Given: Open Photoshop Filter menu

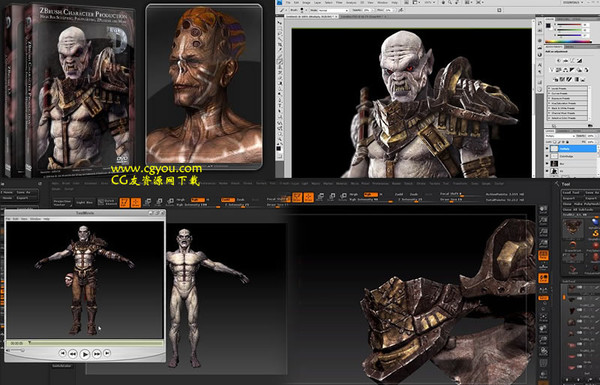Looking at the screenshot, I should tap(339, 3).
